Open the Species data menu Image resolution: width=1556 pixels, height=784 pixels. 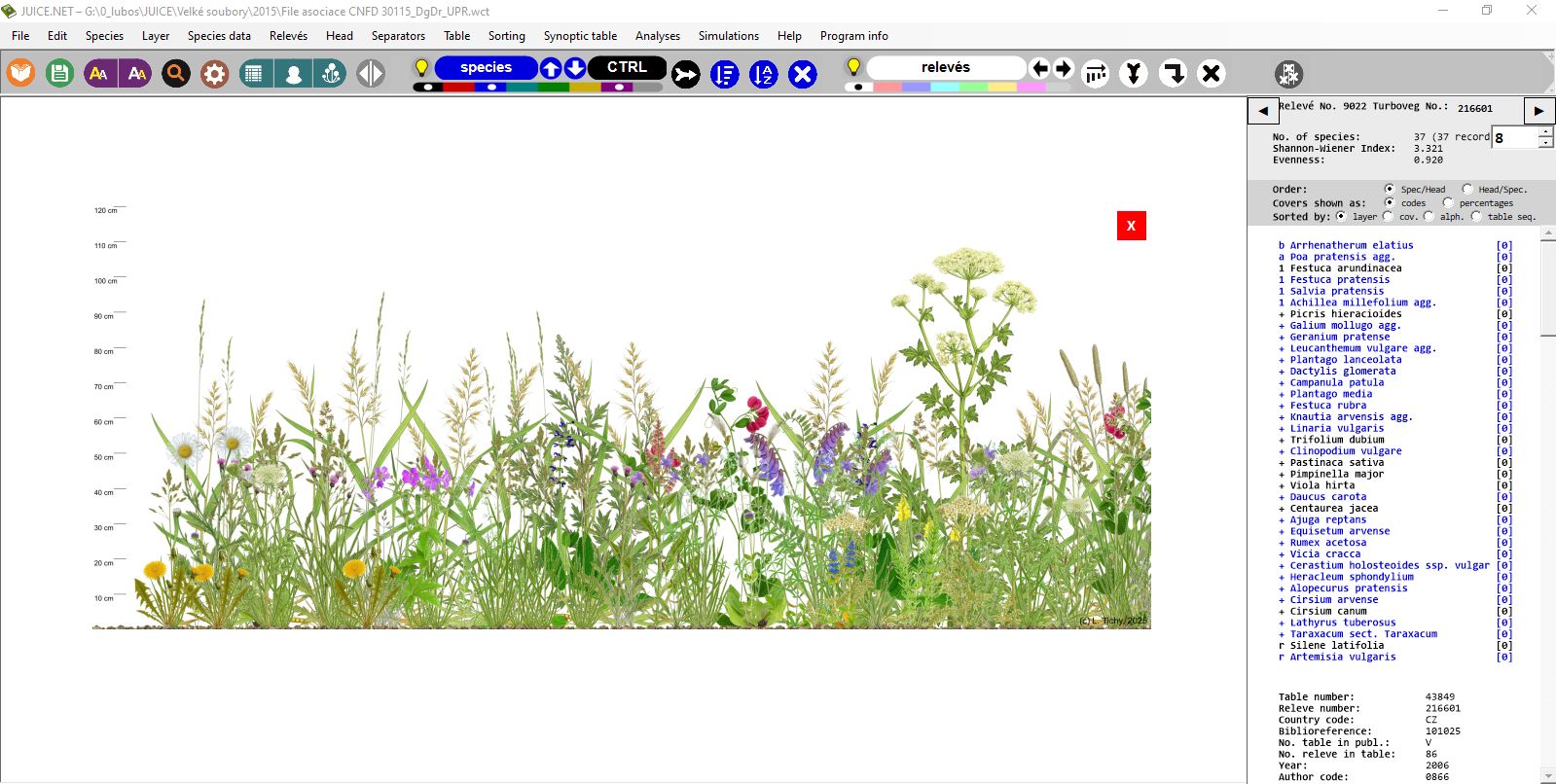pos(219,36)
